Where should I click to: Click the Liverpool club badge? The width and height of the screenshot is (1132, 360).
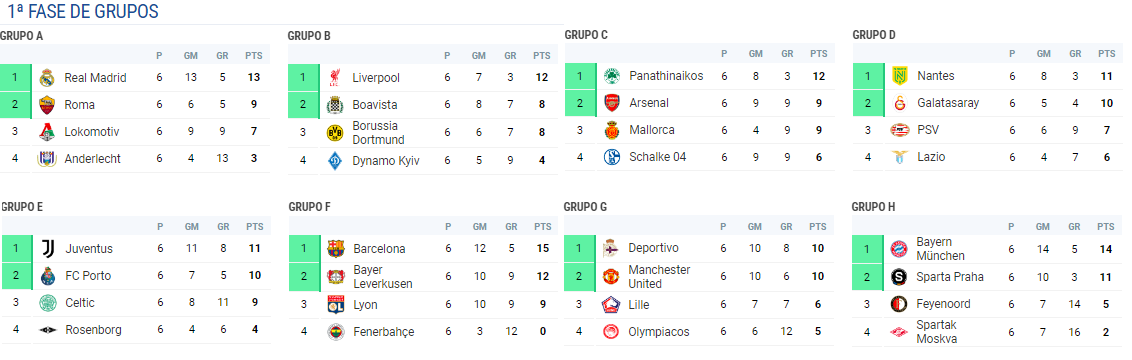335,78
